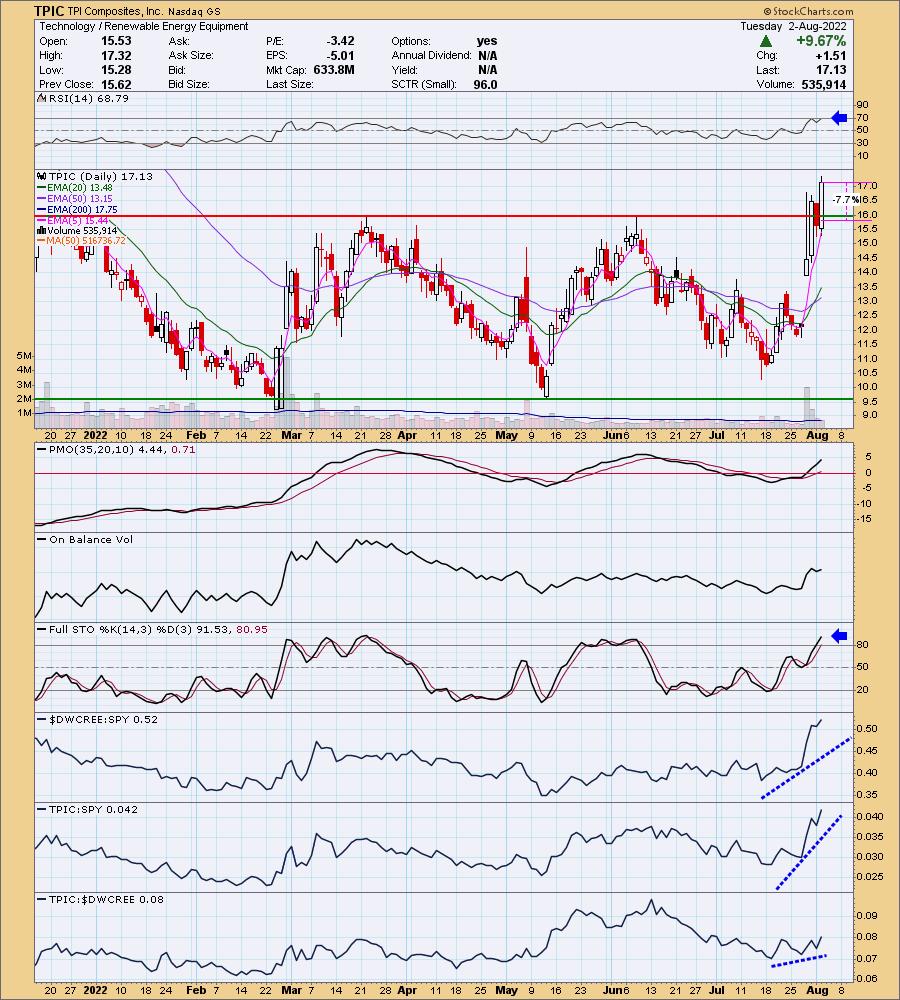The width and height of the screenshot is (900, 1000).
Task: Click the -7.7% stop level annotation
Action: tap(845, 200)
